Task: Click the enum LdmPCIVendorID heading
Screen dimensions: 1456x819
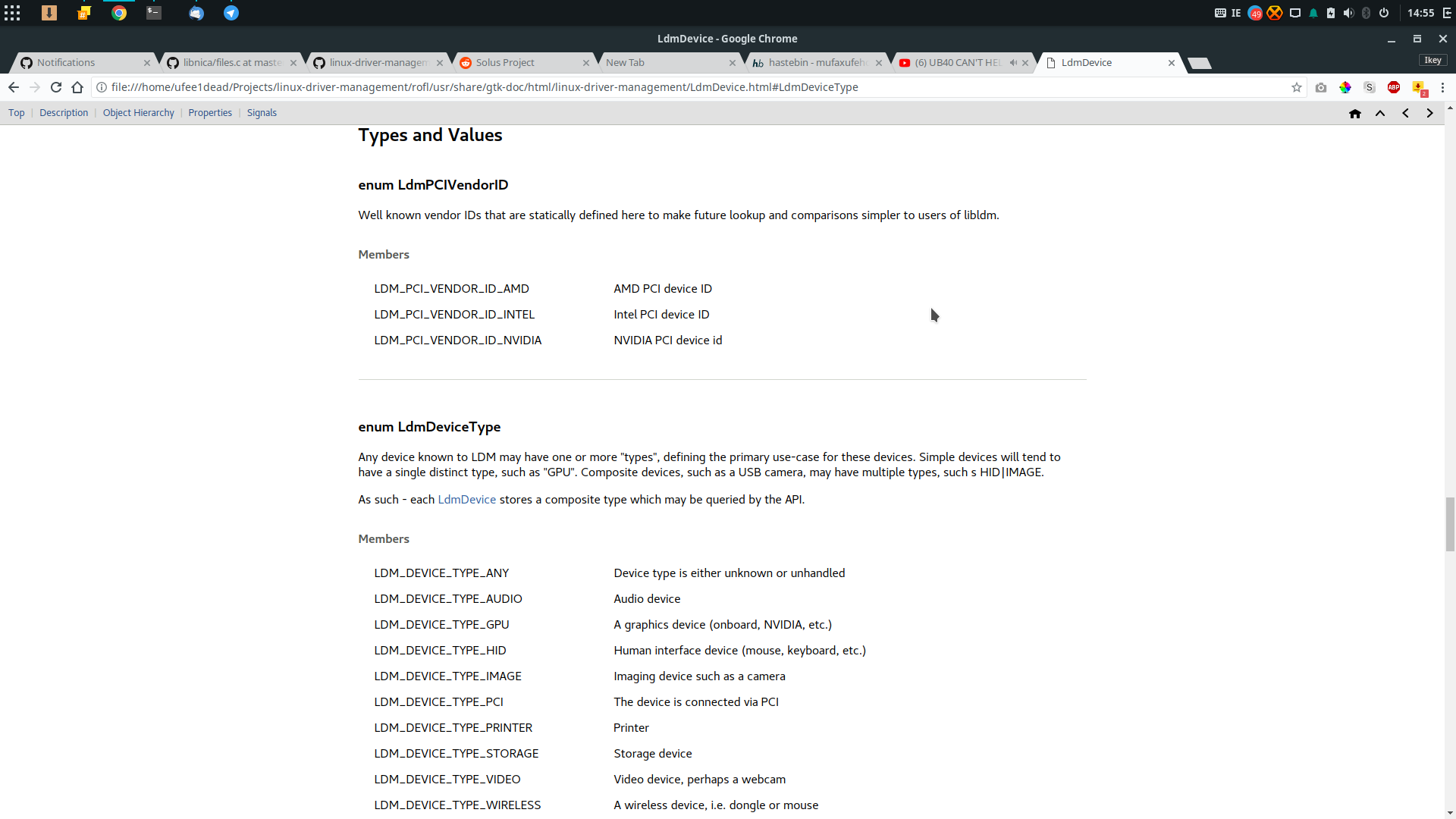Action: coord(433,185)
